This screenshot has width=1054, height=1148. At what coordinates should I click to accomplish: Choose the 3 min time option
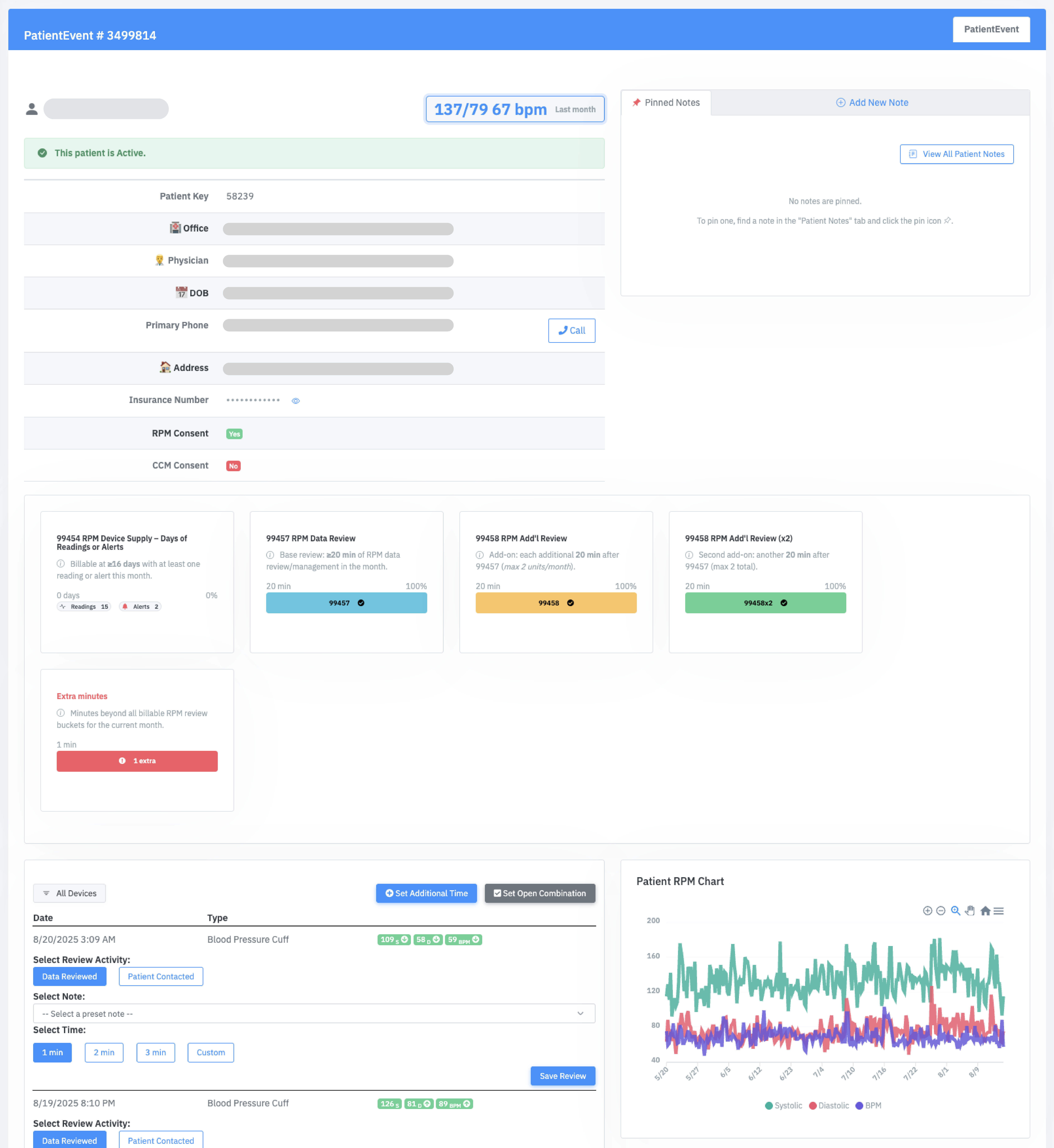(x=156, y=1053)
